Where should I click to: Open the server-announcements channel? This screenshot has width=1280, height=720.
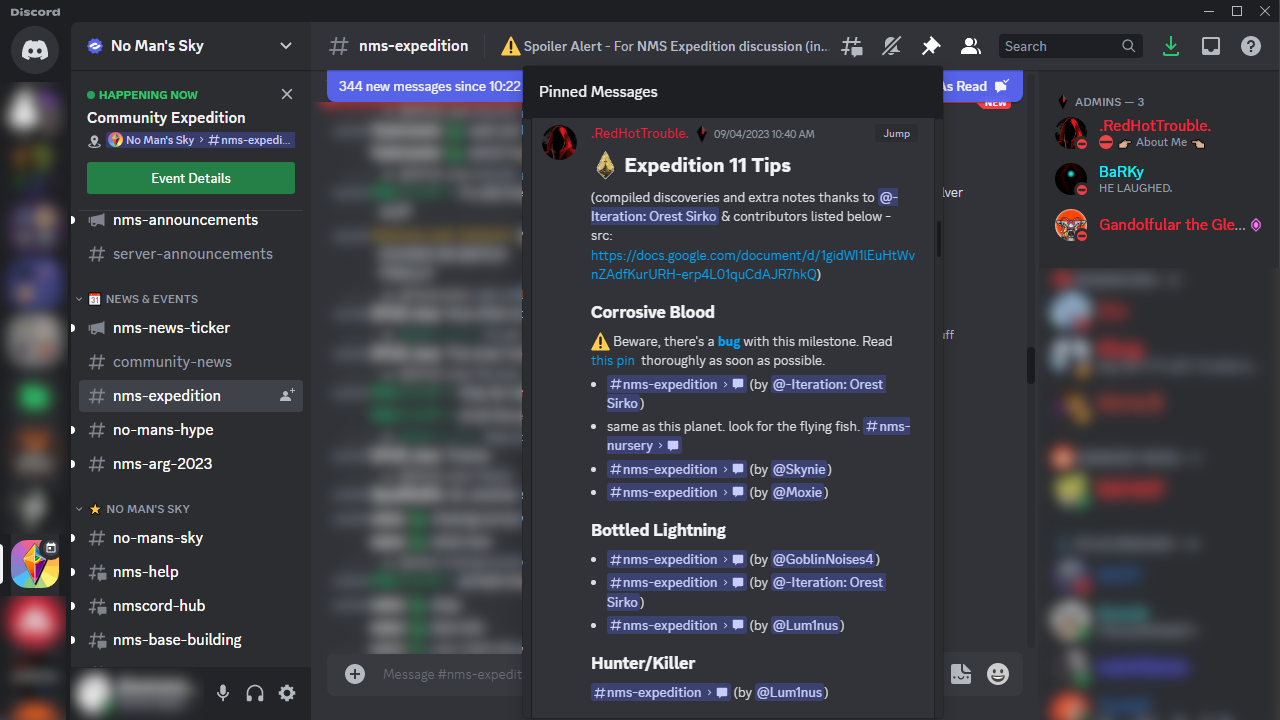191,254
